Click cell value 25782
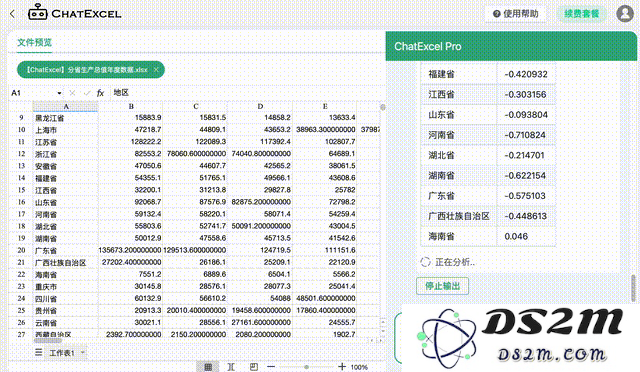This screenshot has width=640, height=372. pos(324,190)
